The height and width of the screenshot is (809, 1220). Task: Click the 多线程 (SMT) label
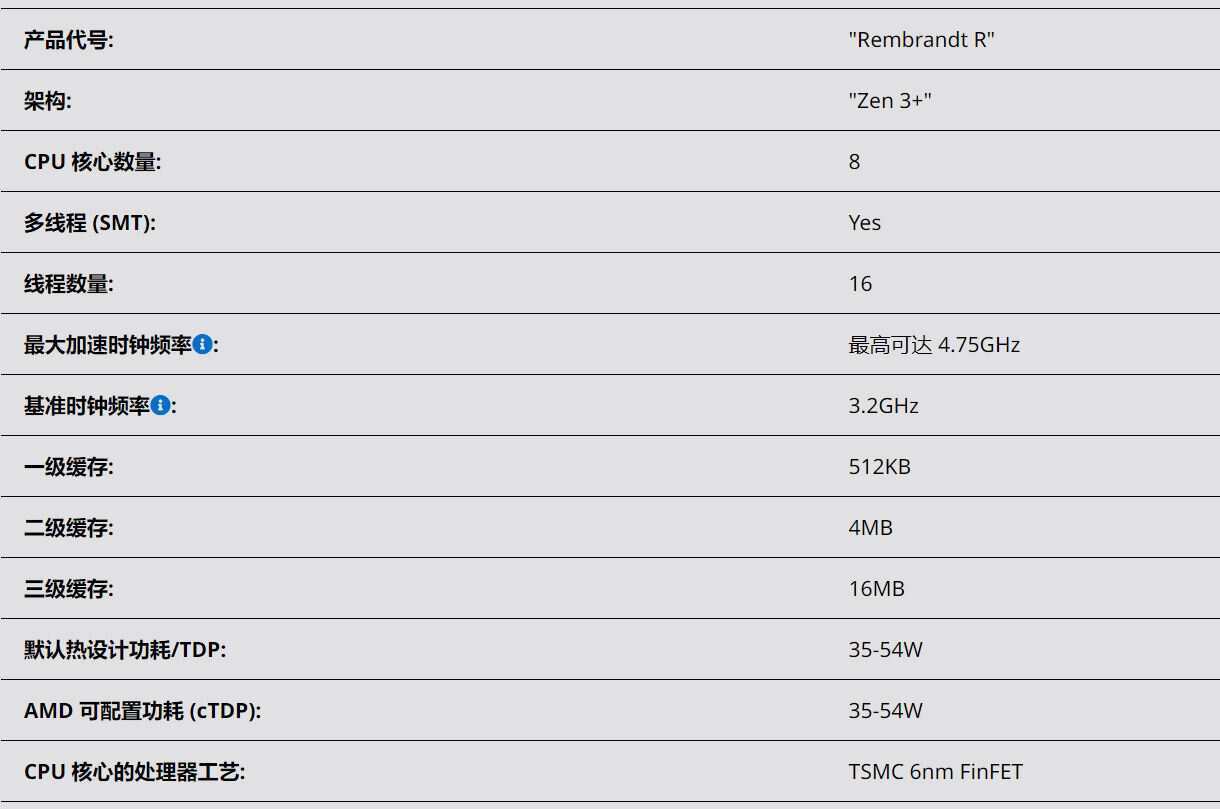pos(90,223)
